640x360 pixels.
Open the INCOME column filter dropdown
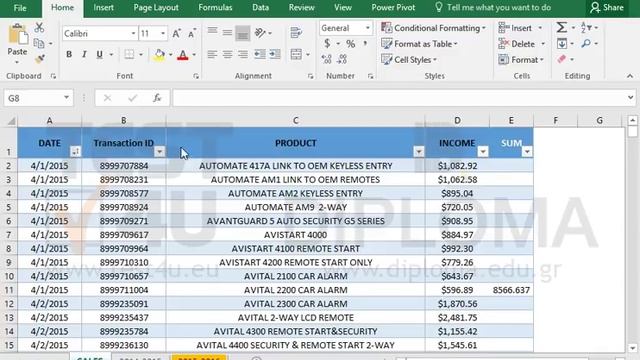pos(483,152)
